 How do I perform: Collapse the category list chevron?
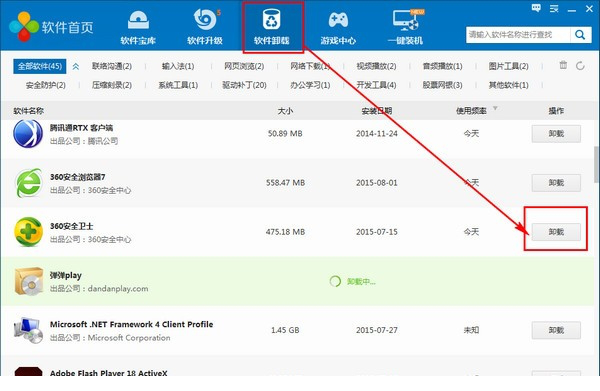[x=76, y=67]
